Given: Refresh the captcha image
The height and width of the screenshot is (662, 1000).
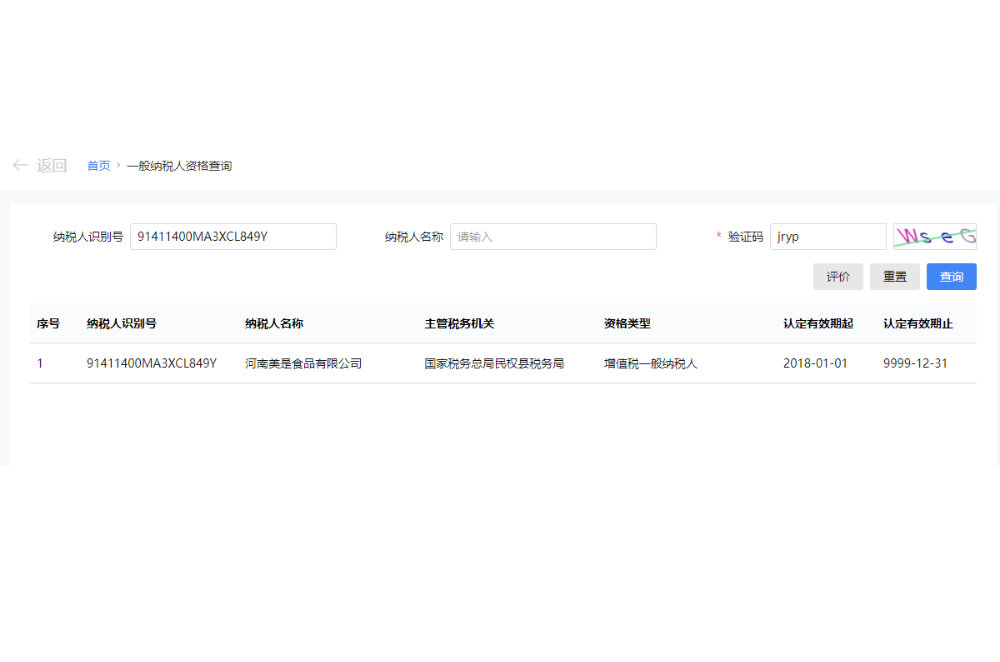Looking at the screenshot, I should pos(934,237).
